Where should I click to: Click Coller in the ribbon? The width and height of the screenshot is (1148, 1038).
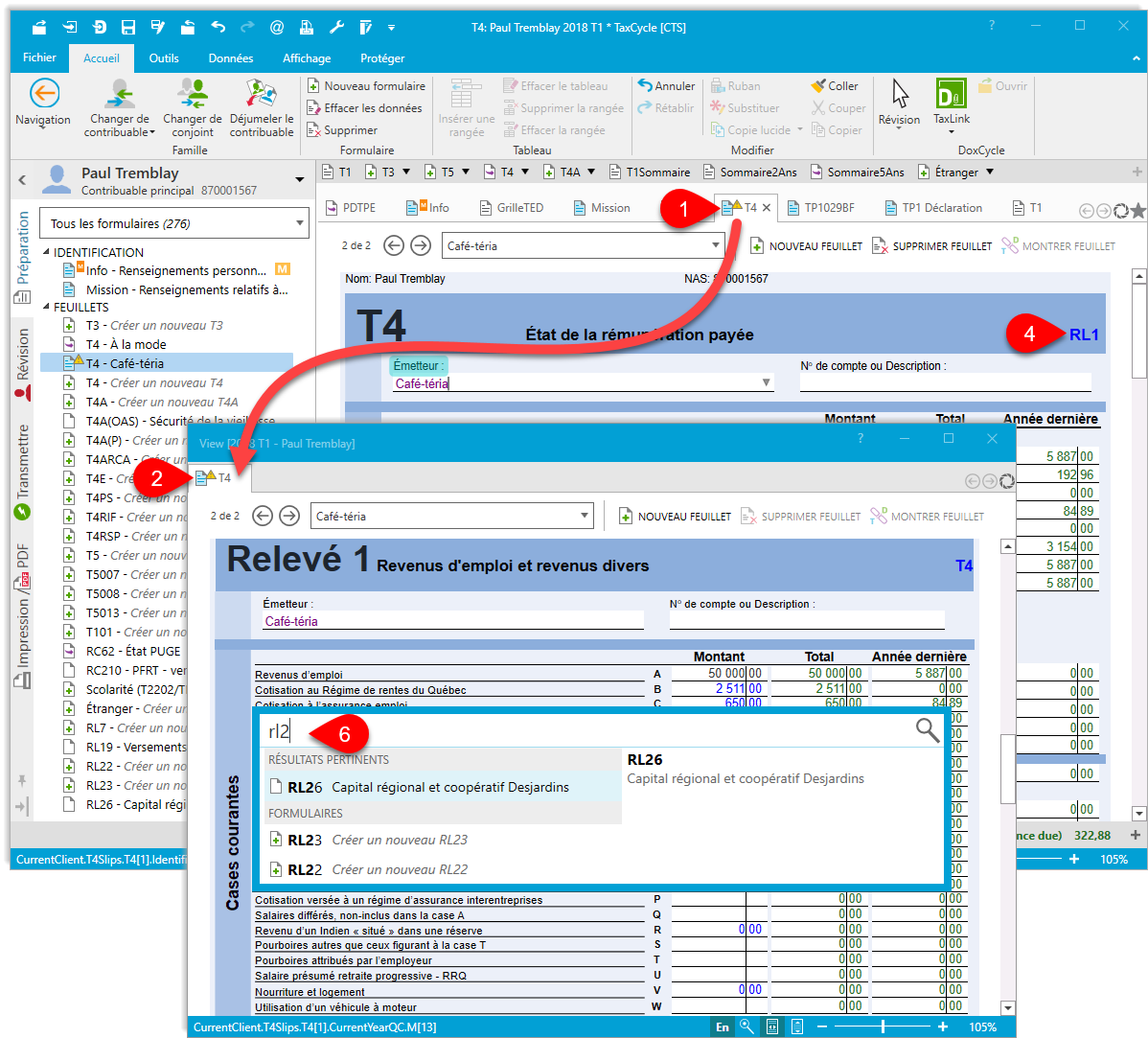[834, 85]
